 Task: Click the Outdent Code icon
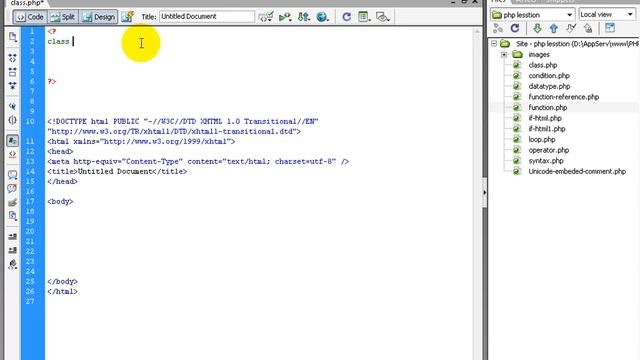click(x=13, y=250)
